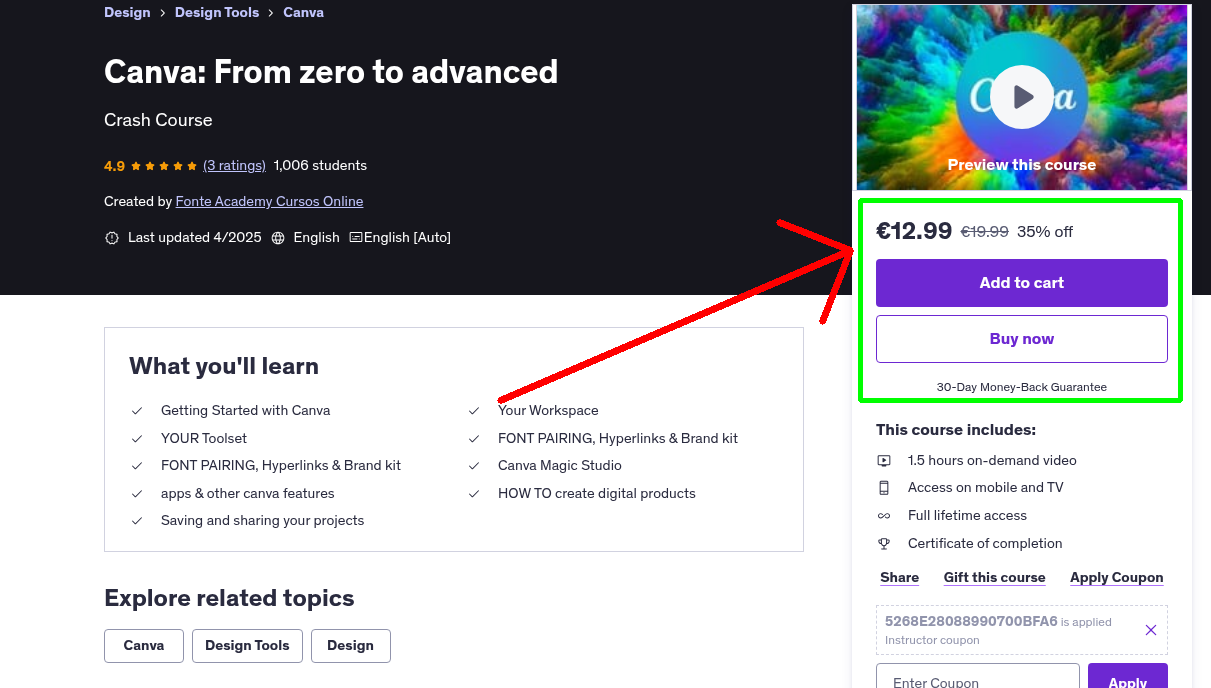
Task: Remove the applied instructor coupon
Action: [1150, 630]
